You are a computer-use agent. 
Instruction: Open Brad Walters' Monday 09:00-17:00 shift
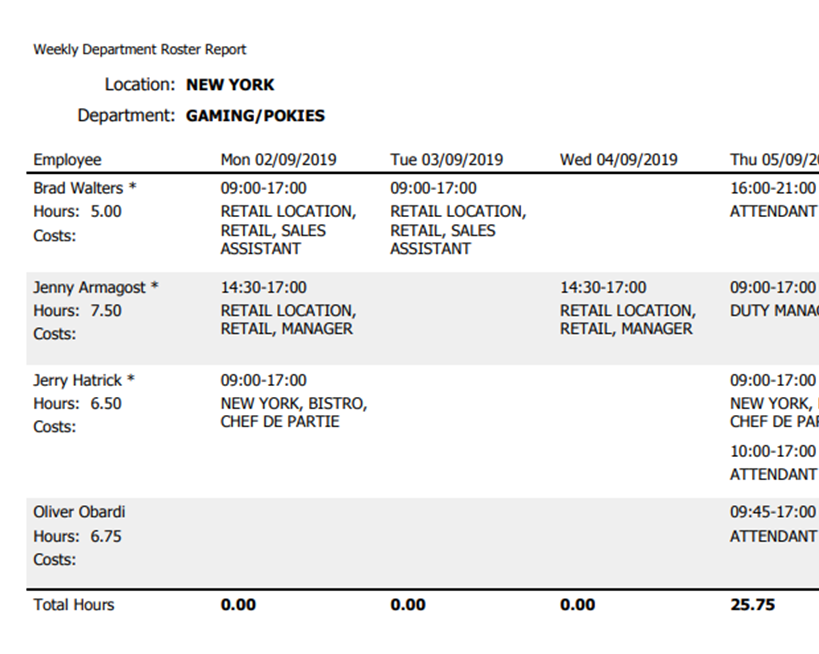[x=264, y=188]
